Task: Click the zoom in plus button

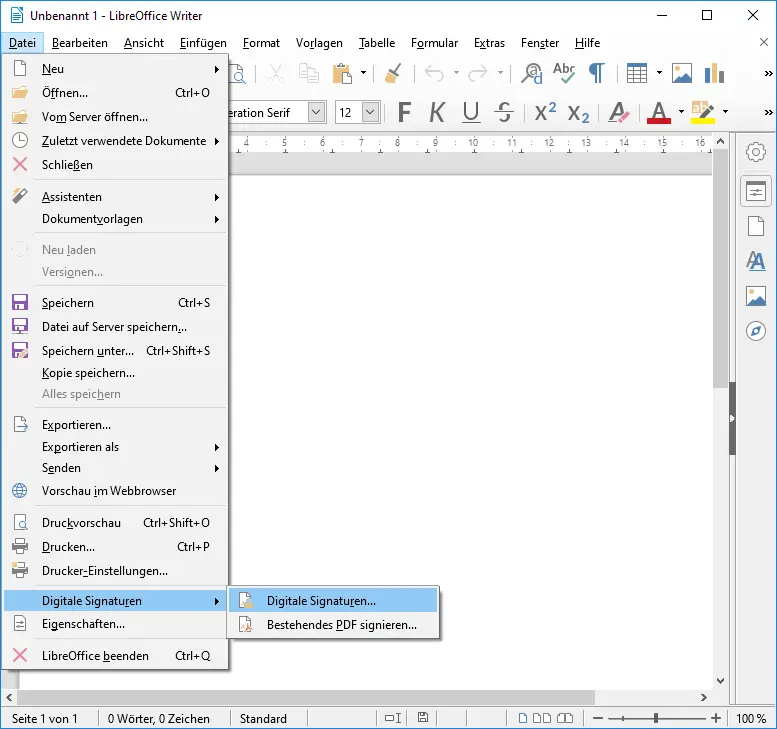Action: pos(716,718)
